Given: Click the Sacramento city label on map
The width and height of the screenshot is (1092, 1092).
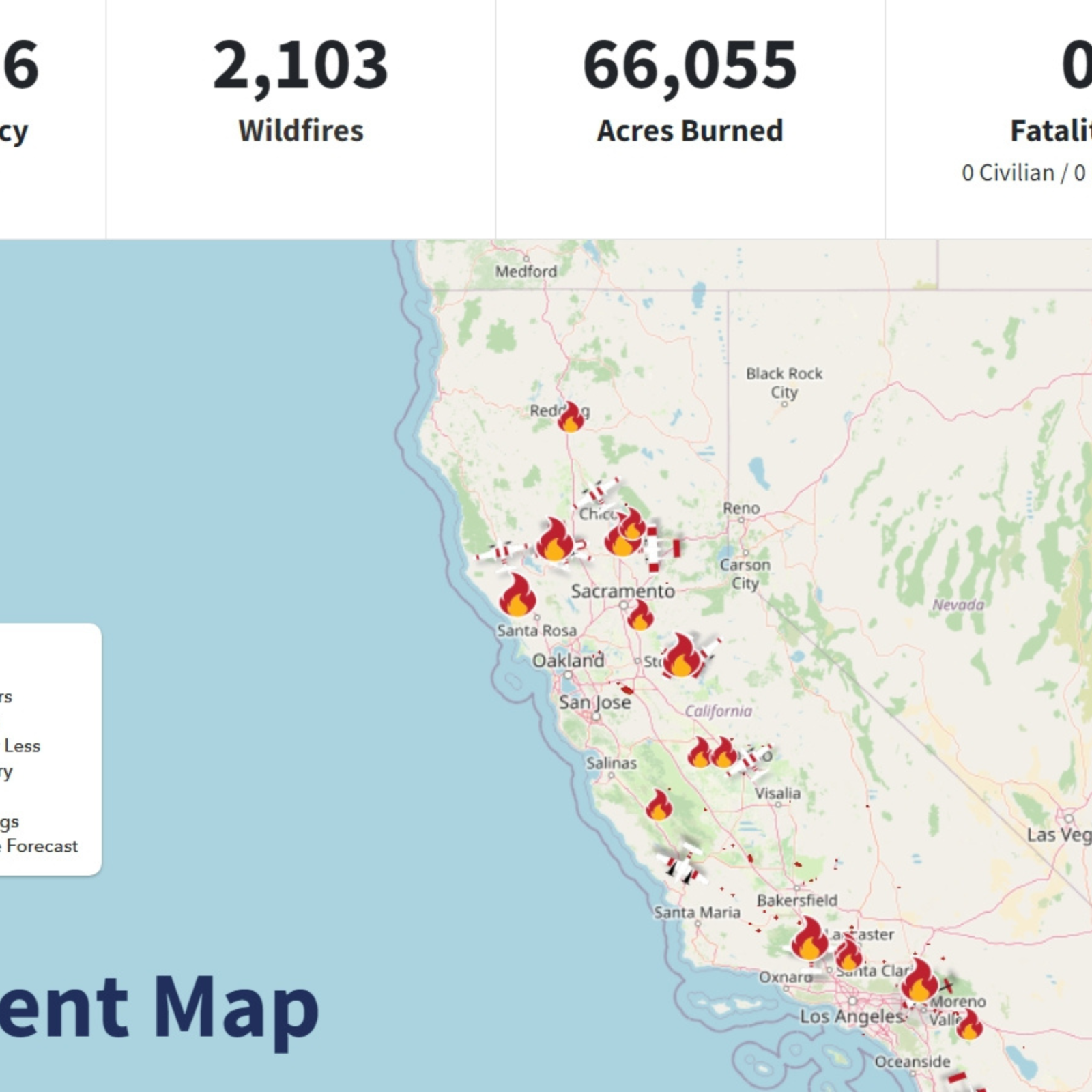Looking at the screenshot, I should (x=622, y=591).
